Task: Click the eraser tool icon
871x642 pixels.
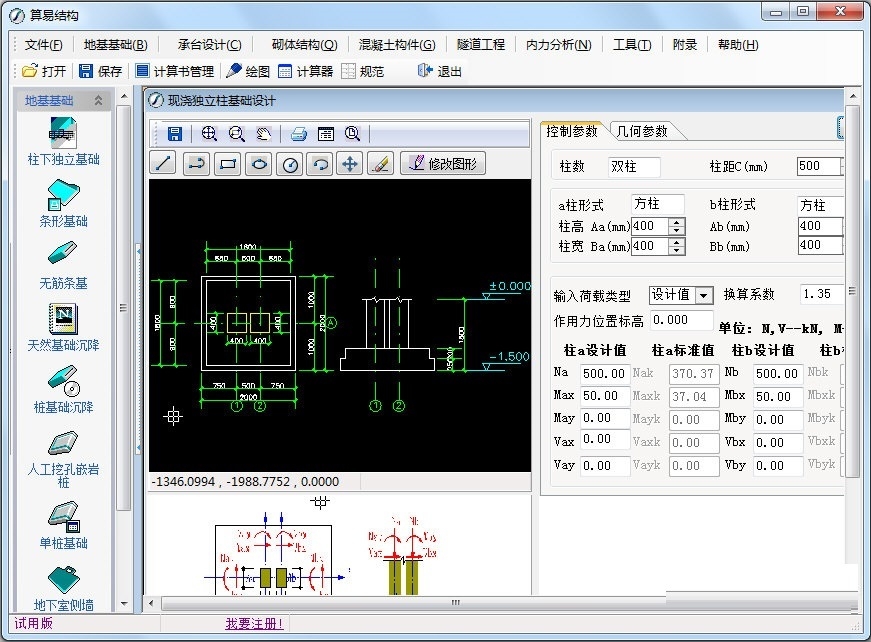Action: (379, 164)
